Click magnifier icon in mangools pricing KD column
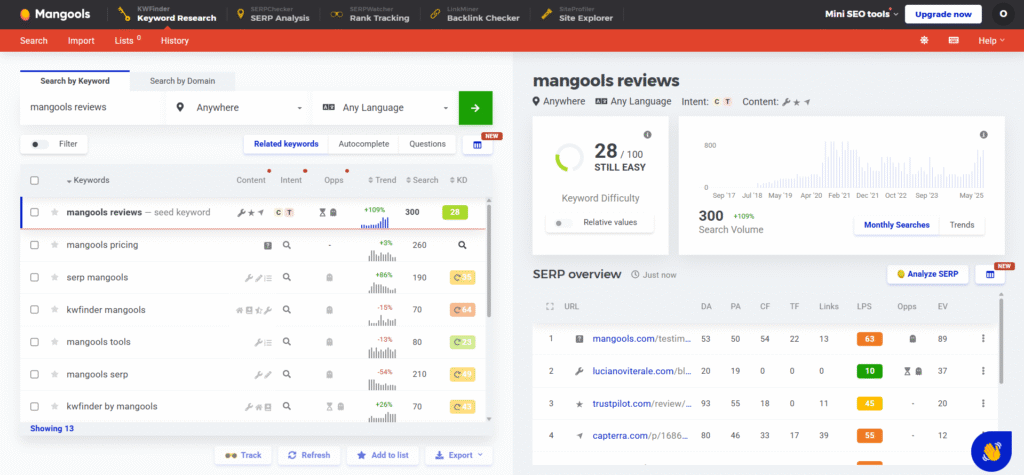Image resolution: width=1024 pixels, height=475 pixels. point(462,245)
